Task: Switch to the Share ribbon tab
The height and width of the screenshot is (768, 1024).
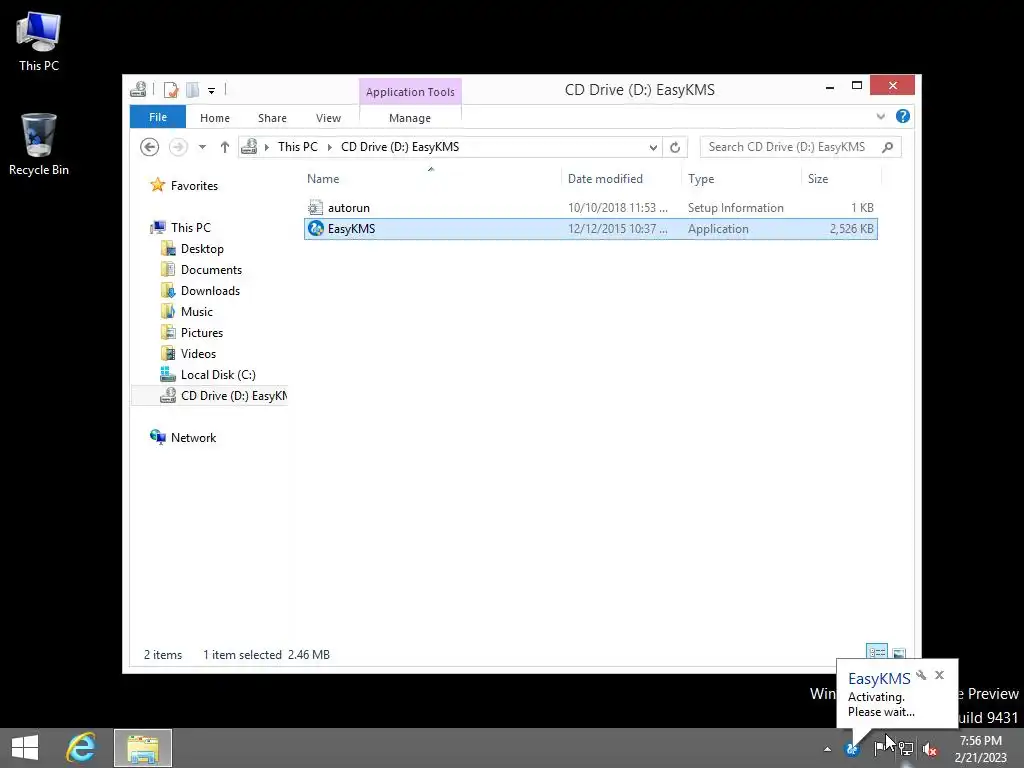Action: click(x=272, y=118)
